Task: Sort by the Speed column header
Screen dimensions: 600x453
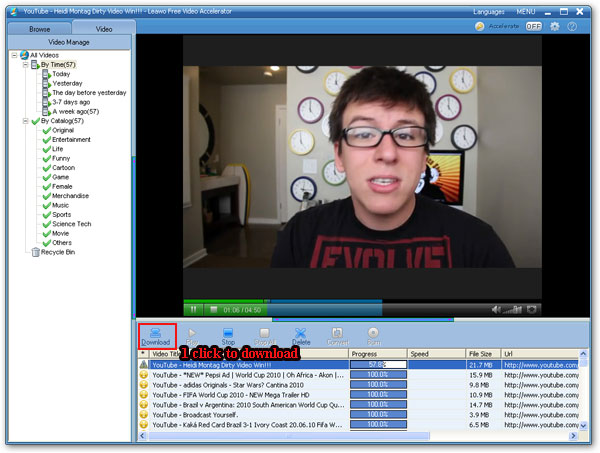Action: pyautogui.click(x=437, y=354)
